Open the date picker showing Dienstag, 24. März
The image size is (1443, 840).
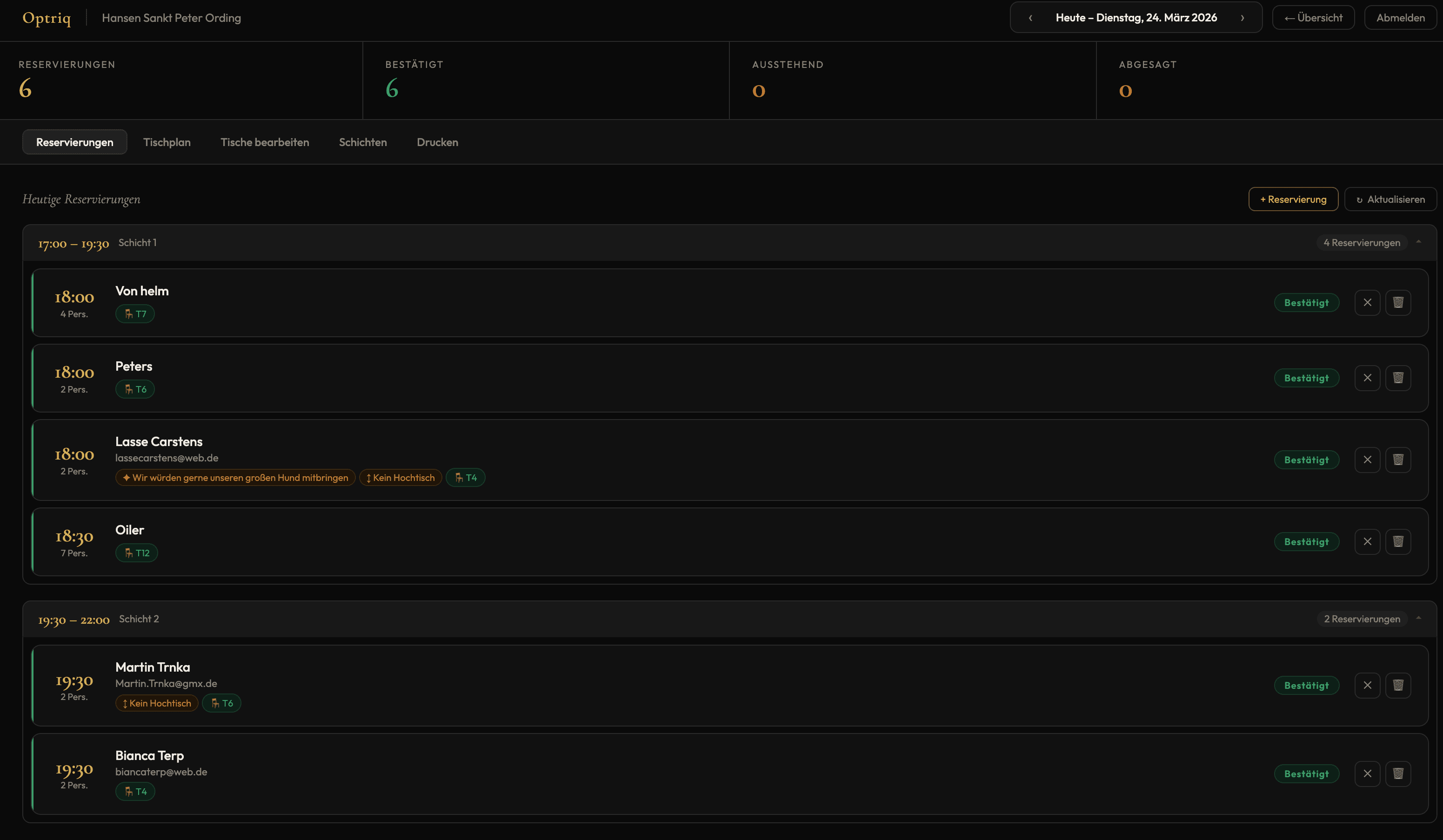click(1136, 17)
